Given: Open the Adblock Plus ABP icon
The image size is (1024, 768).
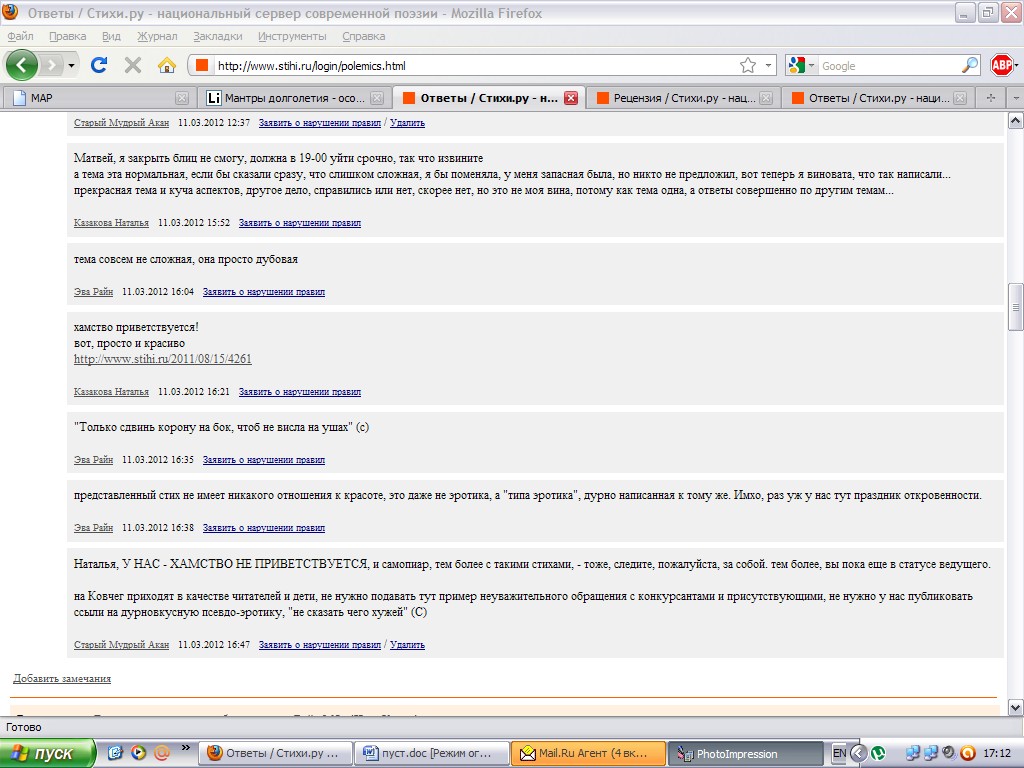Looking at the screenshot, I should (1002, 65).
